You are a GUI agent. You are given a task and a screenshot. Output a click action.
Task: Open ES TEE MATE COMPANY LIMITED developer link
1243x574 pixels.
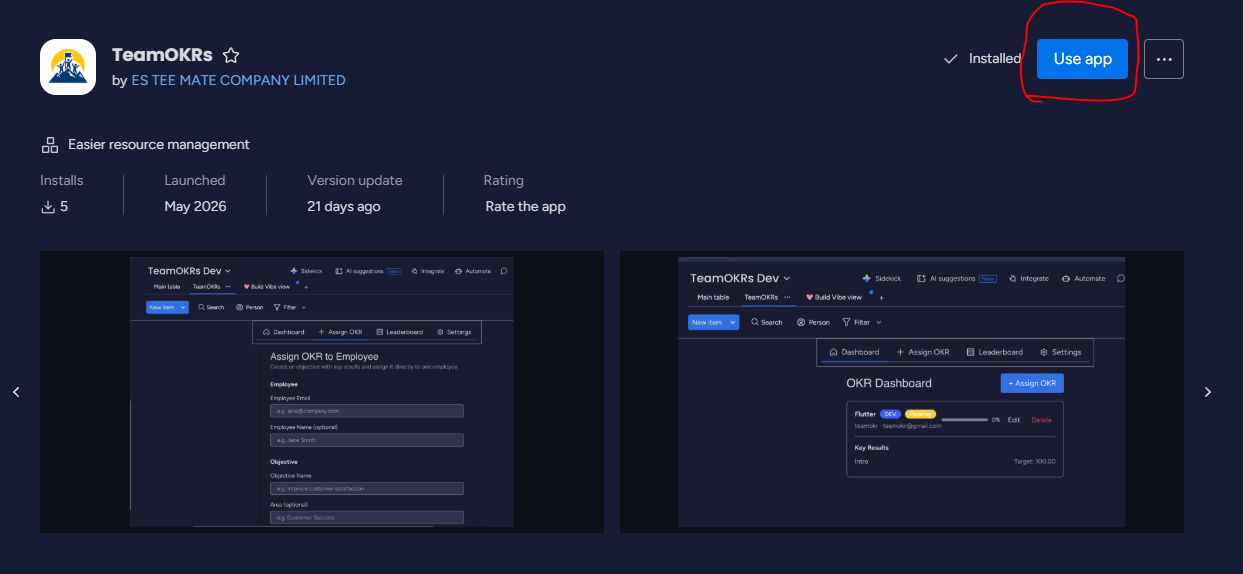(x=238, y=80)
